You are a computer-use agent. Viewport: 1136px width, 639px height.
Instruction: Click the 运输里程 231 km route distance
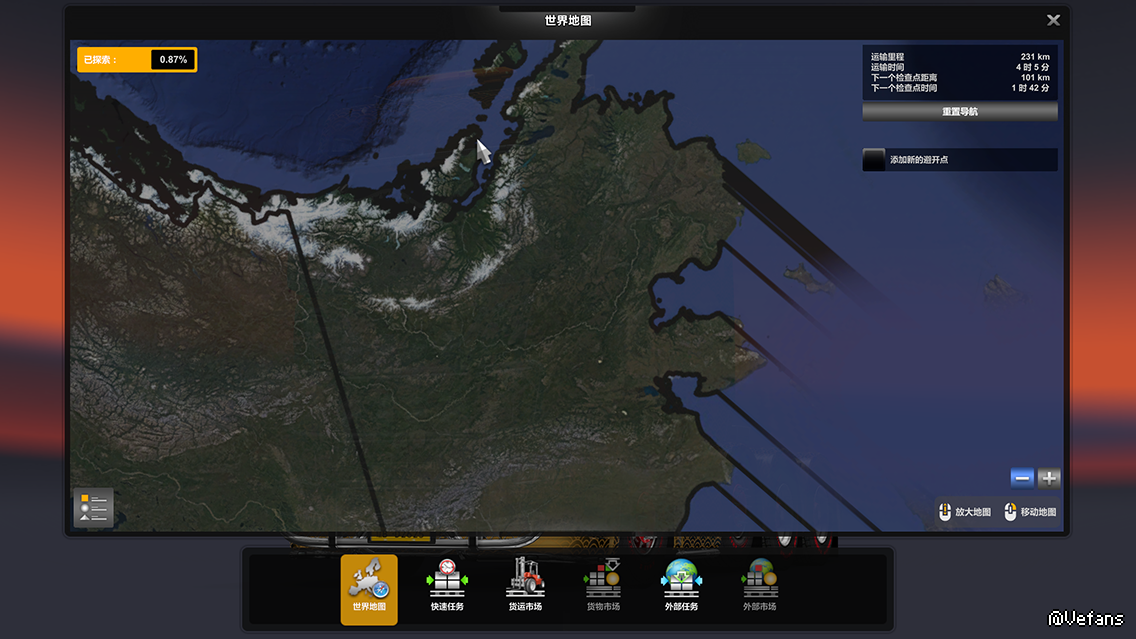pyautogui.click(x=960, y=57)
